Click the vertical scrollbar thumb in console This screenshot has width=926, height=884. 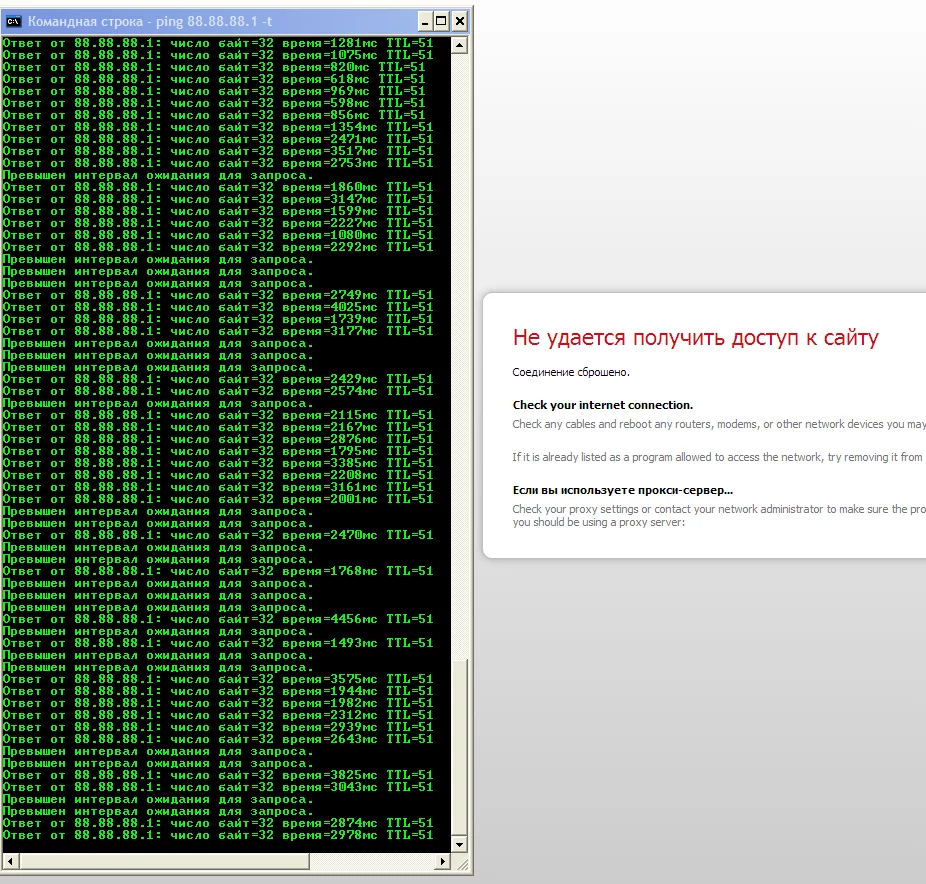(x=459, y=747)
